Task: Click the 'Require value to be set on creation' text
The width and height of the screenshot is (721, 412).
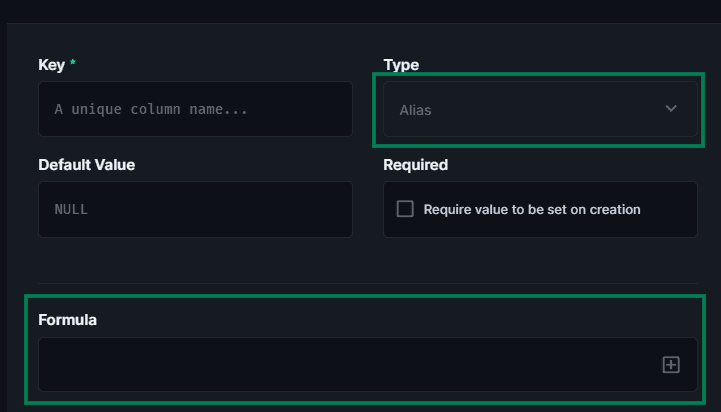Action: pyautogui.click(x=532, y=209)
